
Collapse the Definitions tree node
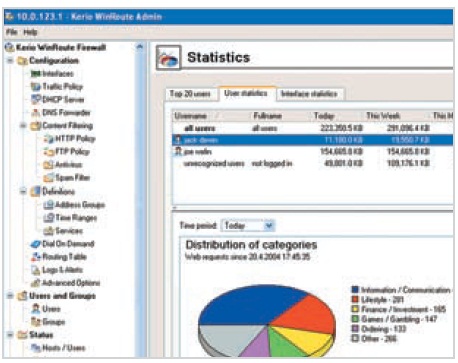23,191
